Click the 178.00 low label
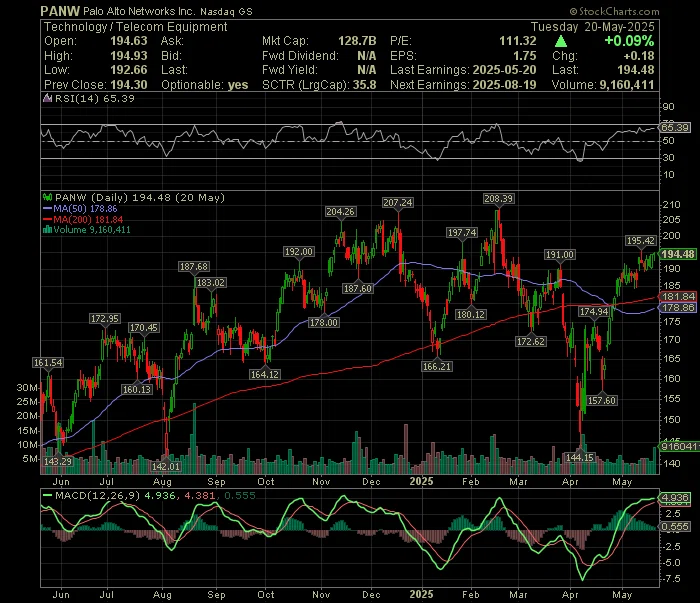 pos(324,322)
